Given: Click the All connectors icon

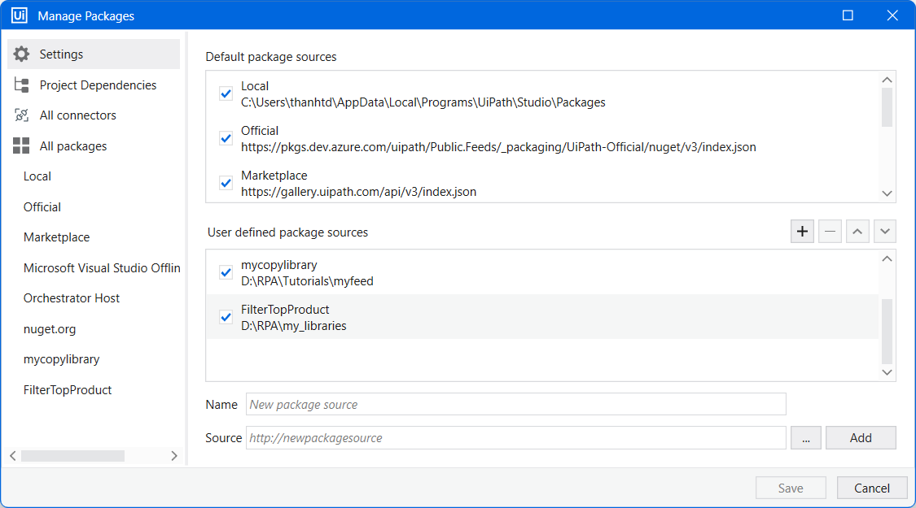Looking at the screenshot, I should coord(22,116).
